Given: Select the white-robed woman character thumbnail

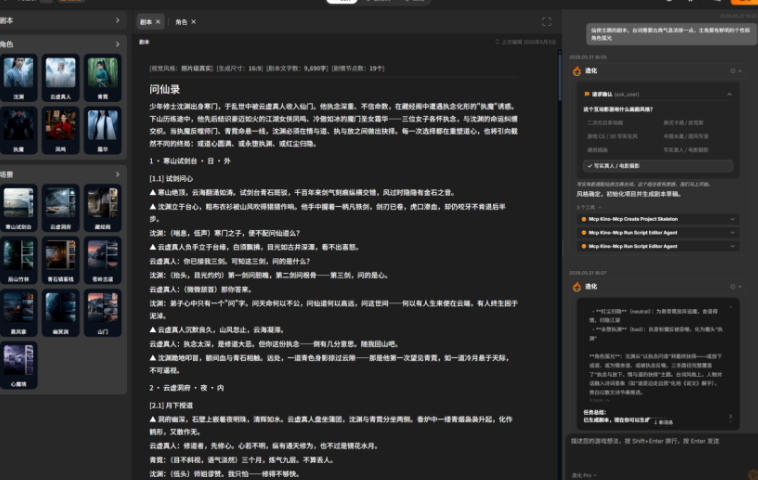Looking at the screenshot, I should tap(102, 130).
